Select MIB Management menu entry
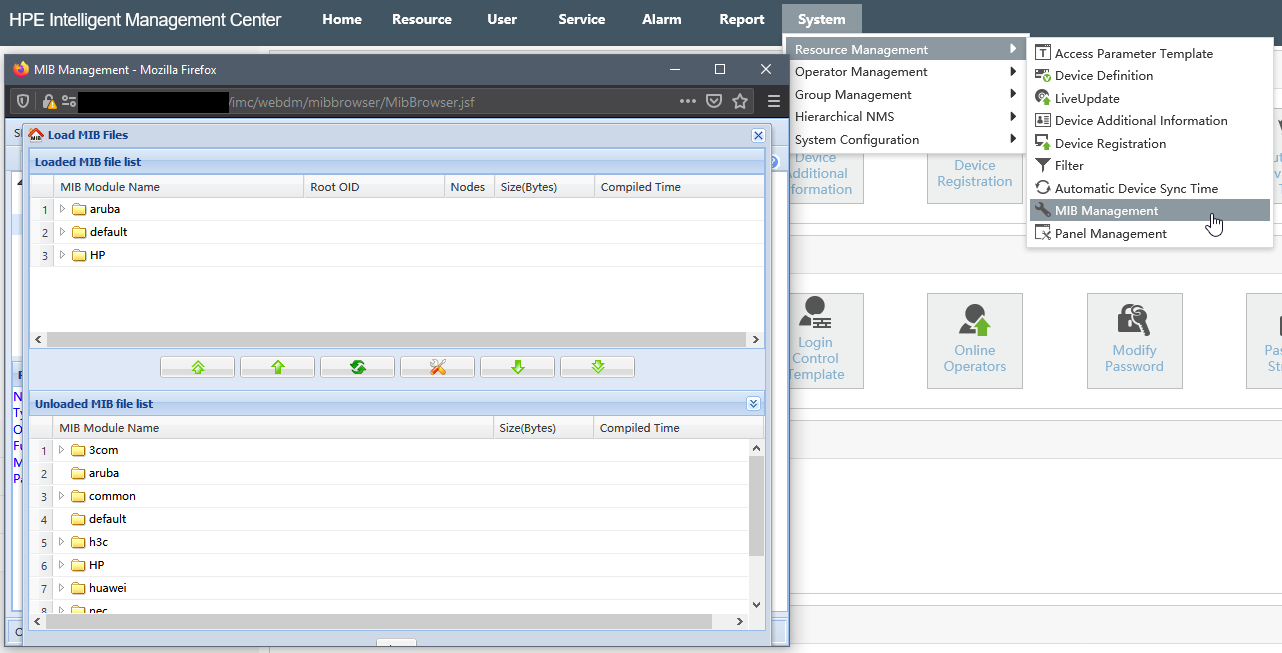Viewport: 1282px width, 653px height. click(x=1150, y=211)
